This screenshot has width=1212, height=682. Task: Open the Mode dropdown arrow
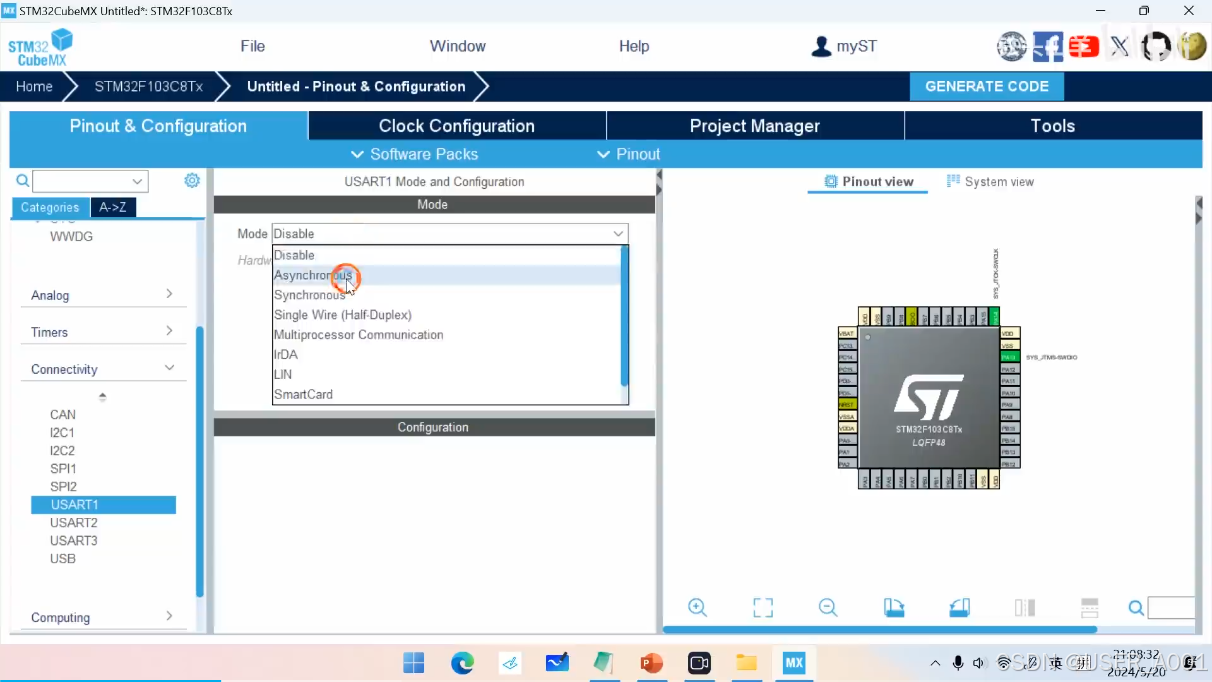click(619, 234)
